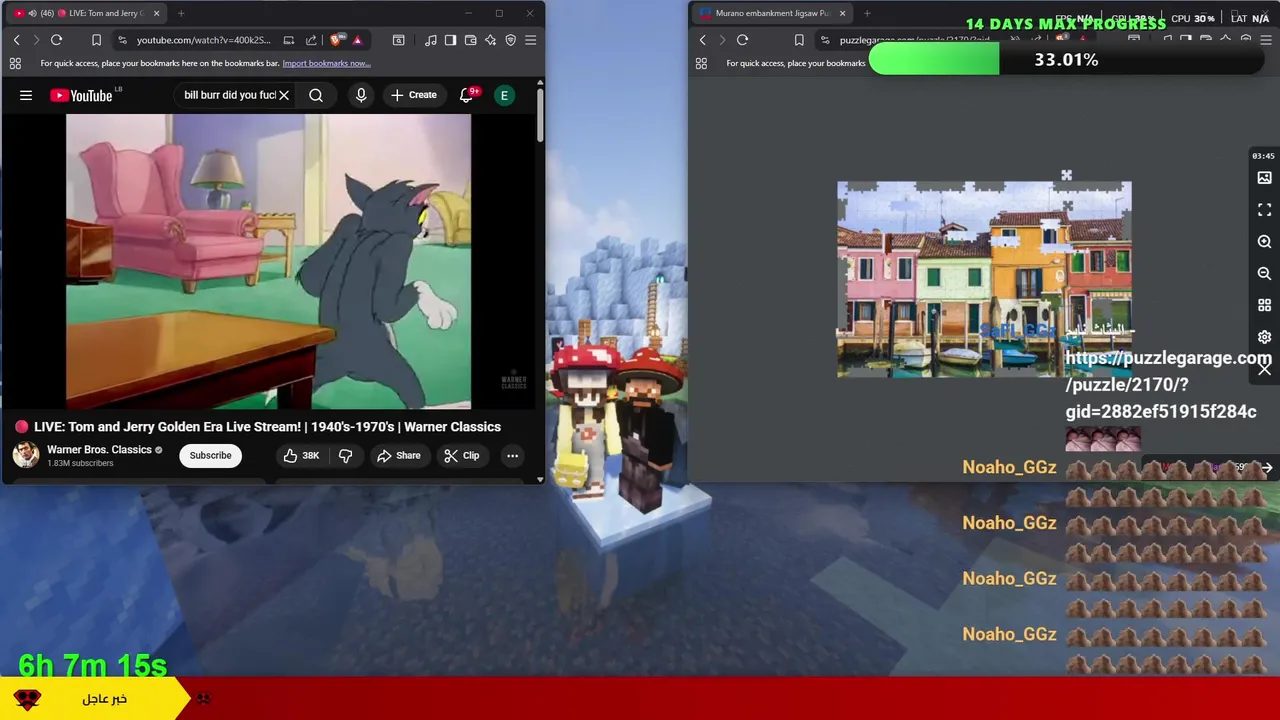Clear the YouTube search text
The height and width of the screenshot is (720, 1280).
pos(284,95)
